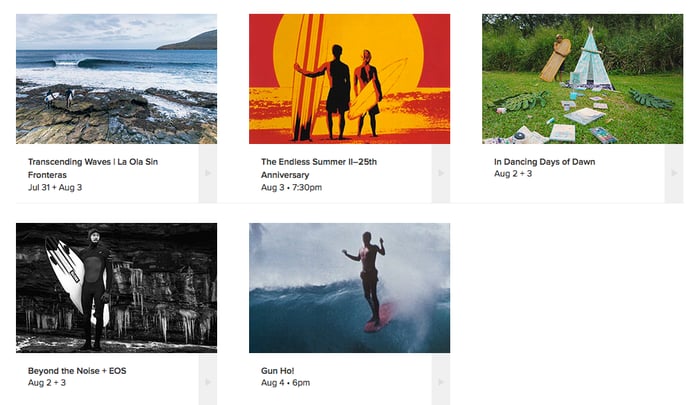Image resolution: width=700 pixels, height=405 pixels.
Task: Open the Gun Ho! event title
Action: click(x=280, y=370)
